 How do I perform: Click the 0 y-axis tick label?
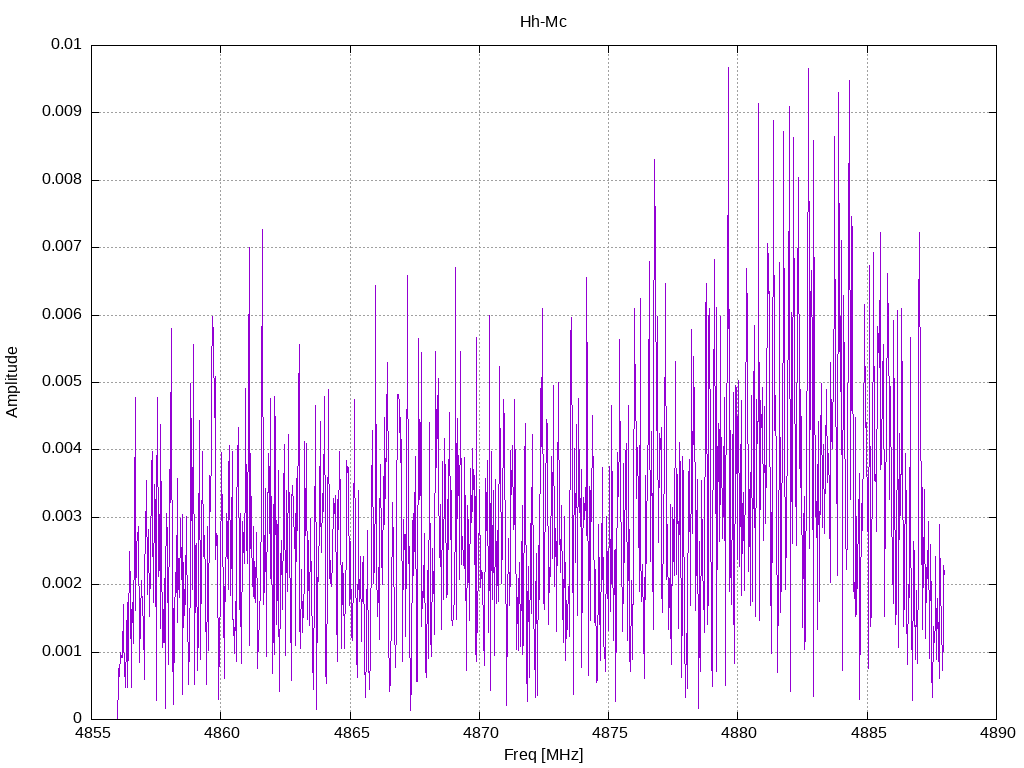pyautogui.click(x=78, y=718)
